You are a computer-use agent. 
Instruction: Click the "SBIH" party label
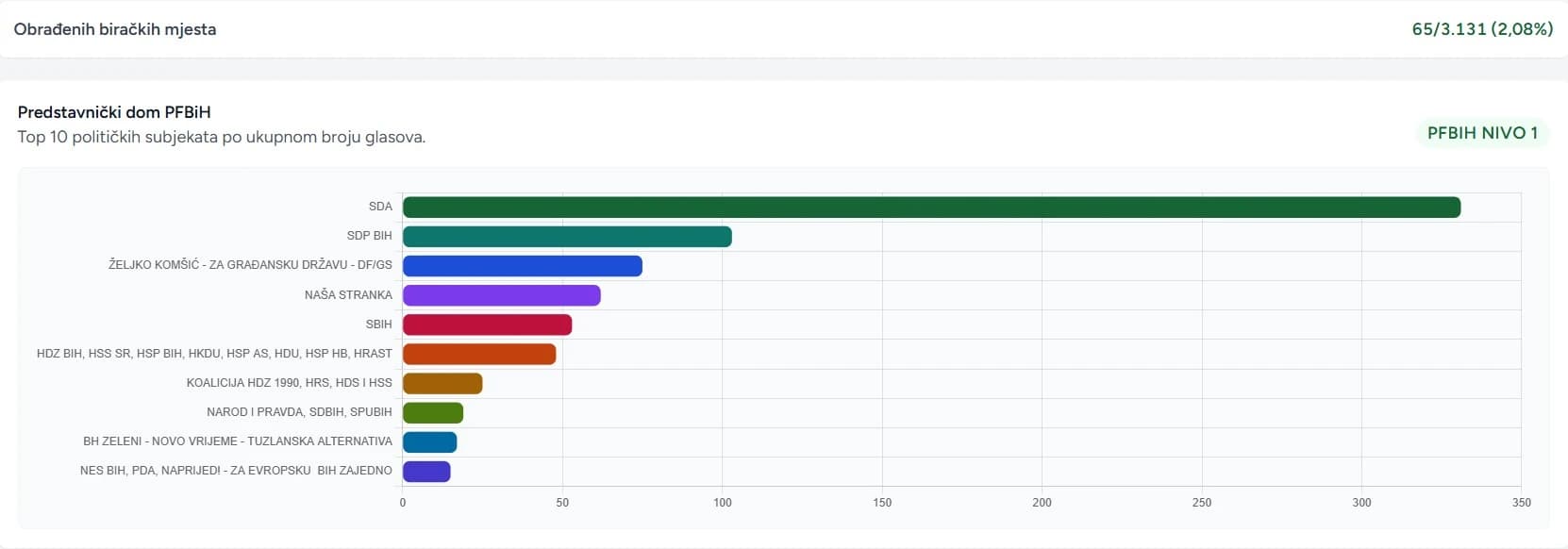(378, 324)
